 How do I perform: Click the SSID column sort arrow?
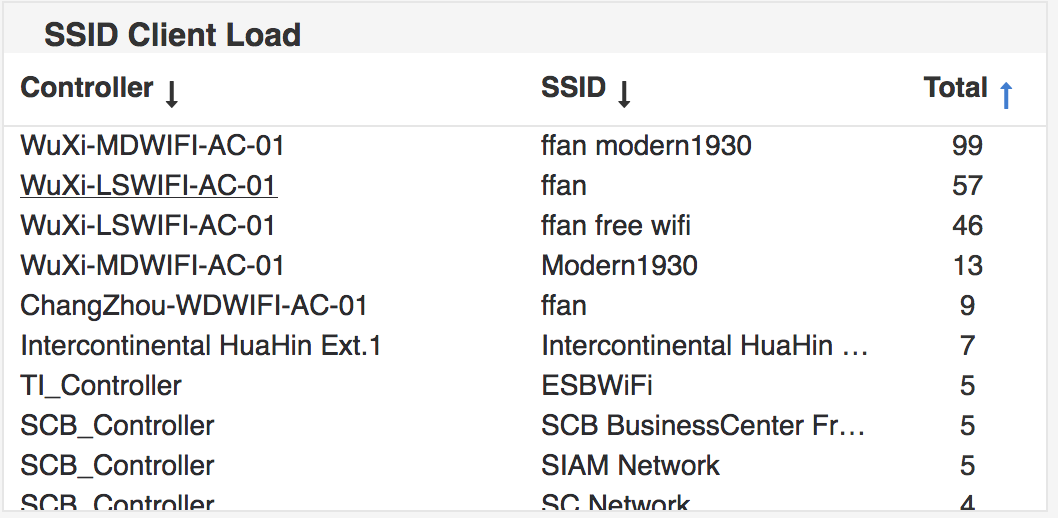[624, 94]
